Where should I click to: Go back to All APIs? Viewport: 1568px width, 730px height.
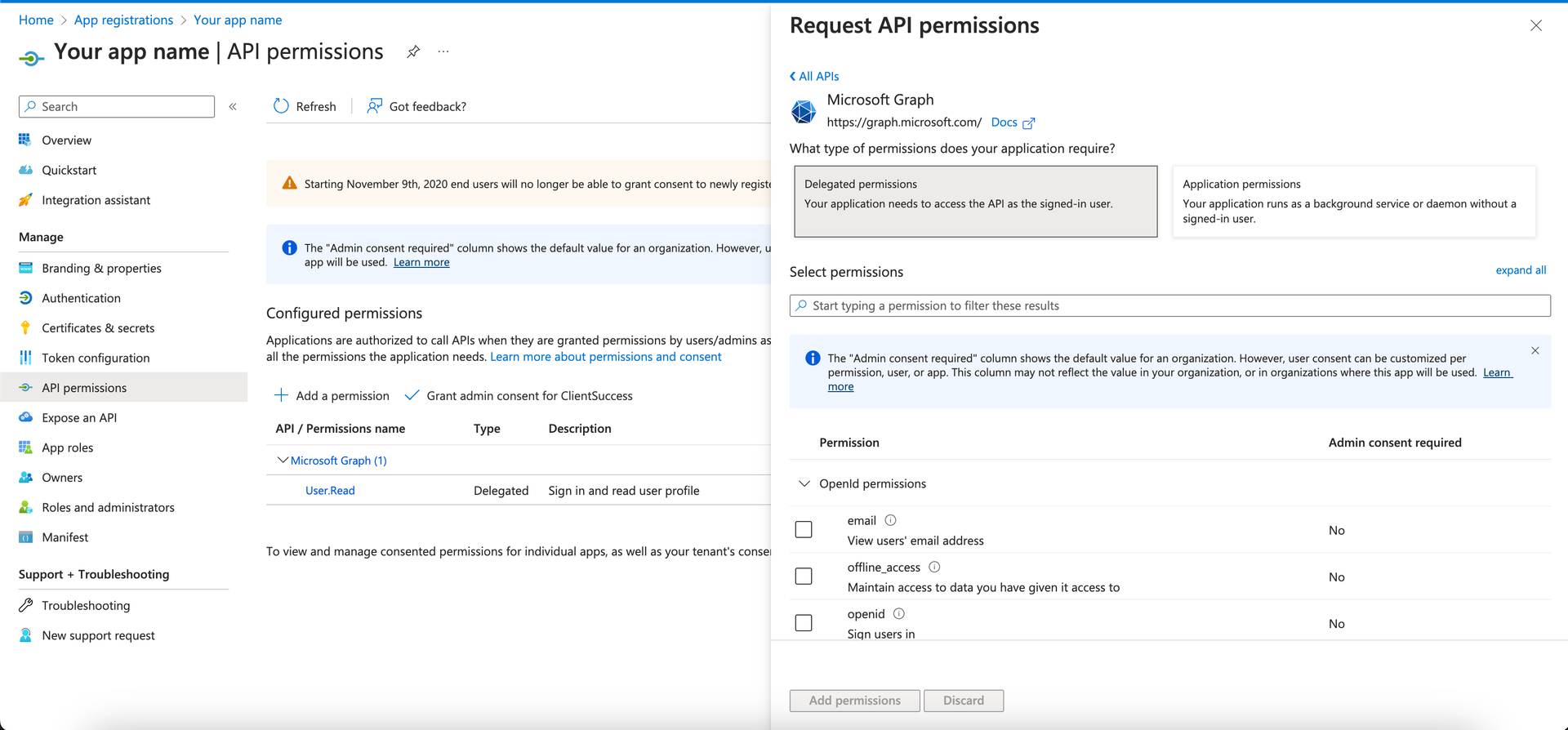[x=814, y=76]
